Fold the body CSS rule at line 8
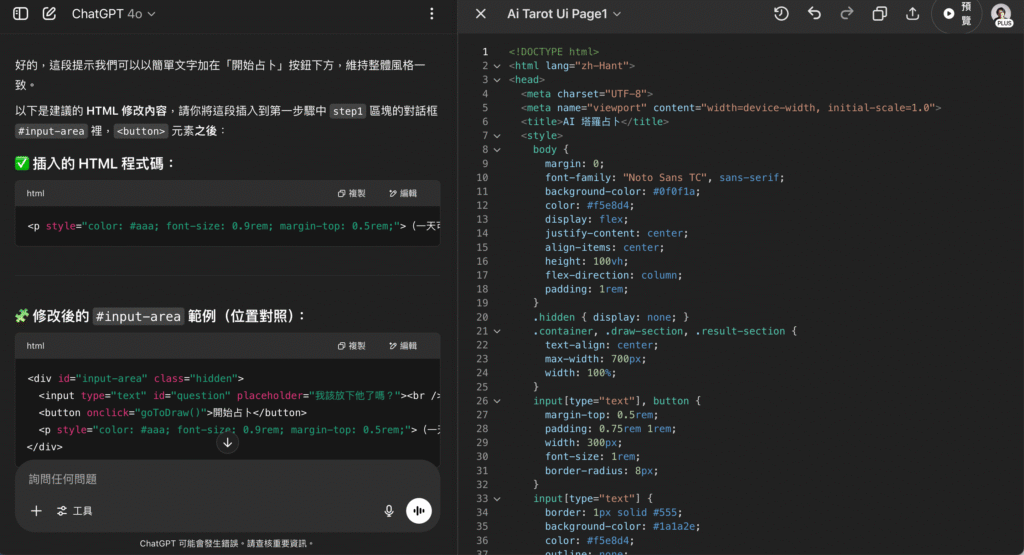Image resolution: width=1024 pixels, height=555 pixels. point(497,149)
